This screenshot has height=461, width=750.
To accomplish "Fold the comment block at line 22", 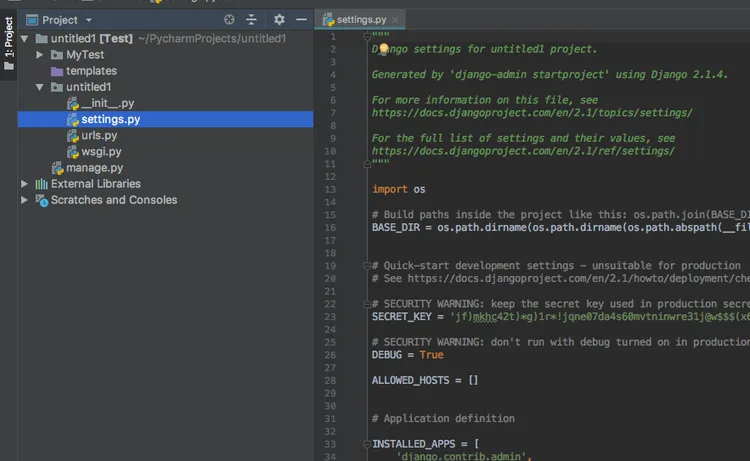I will [367, 304].
